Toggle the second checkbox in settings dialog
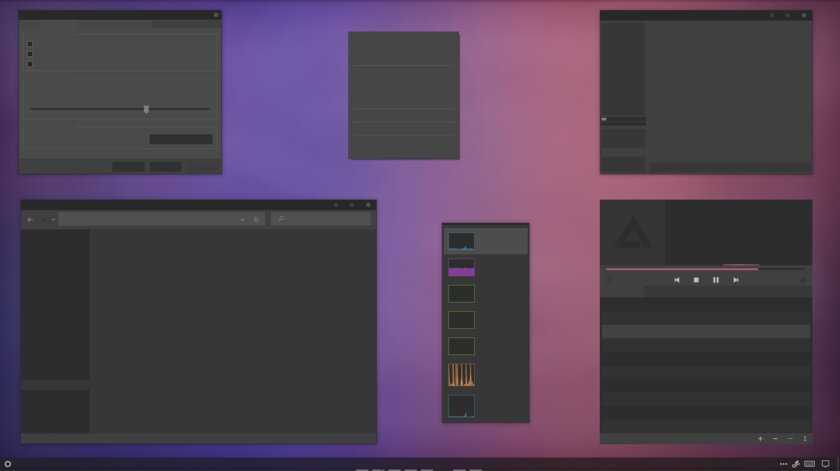This screenshot has height=471, width=840. click(x=30, y=54)
